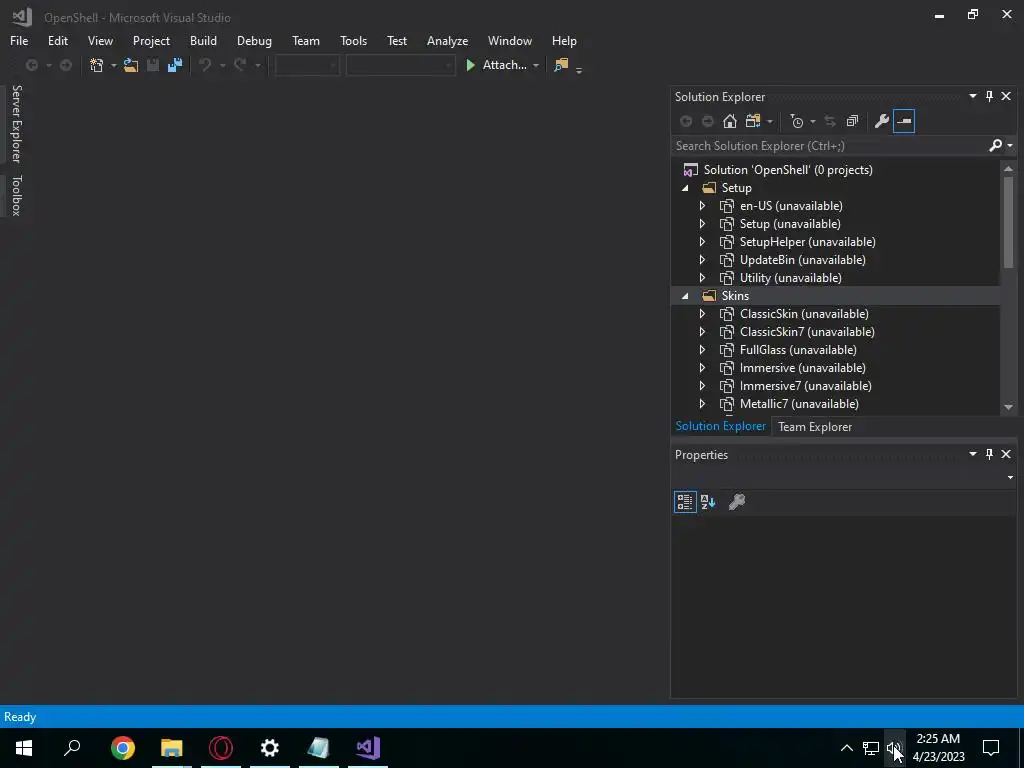The width and height of the screenshot is (1024, 768).
Task: Open the Analyze menu
Action: (447, 40)
